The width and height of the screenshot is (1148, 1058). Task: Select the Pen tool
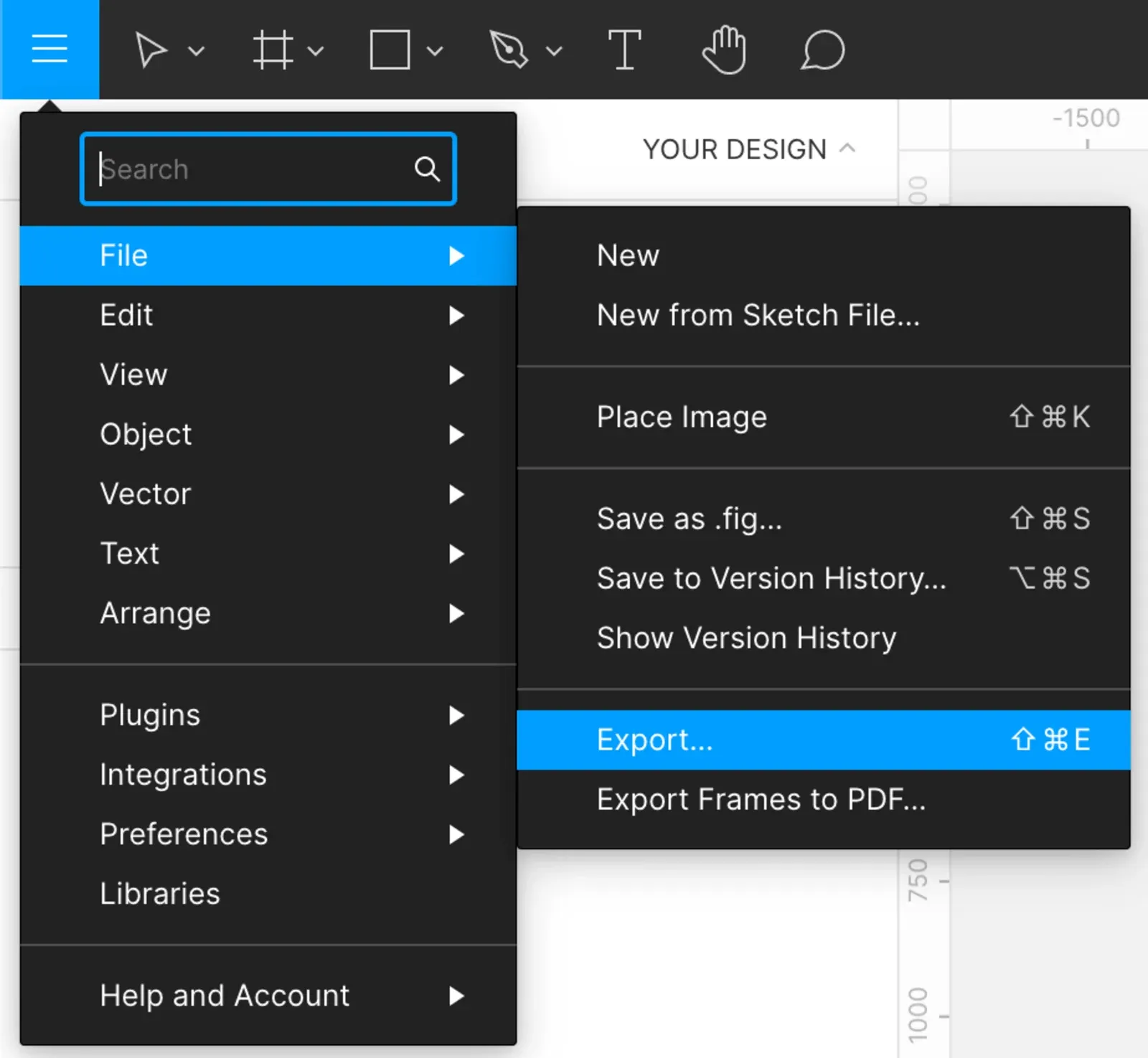tap(511, 49)
